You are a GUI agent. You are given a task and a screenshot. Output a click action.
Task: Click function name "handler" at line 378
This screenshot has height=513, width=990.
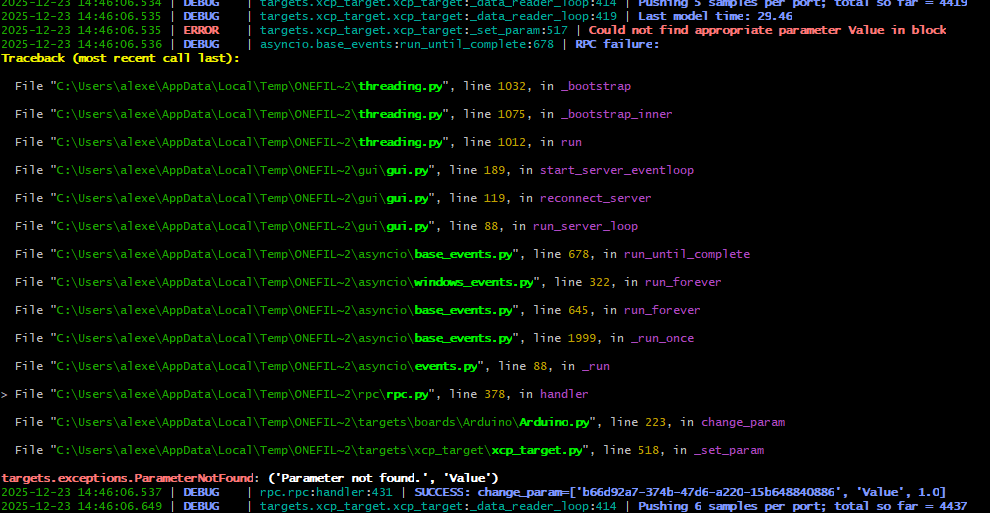(564, 394)
